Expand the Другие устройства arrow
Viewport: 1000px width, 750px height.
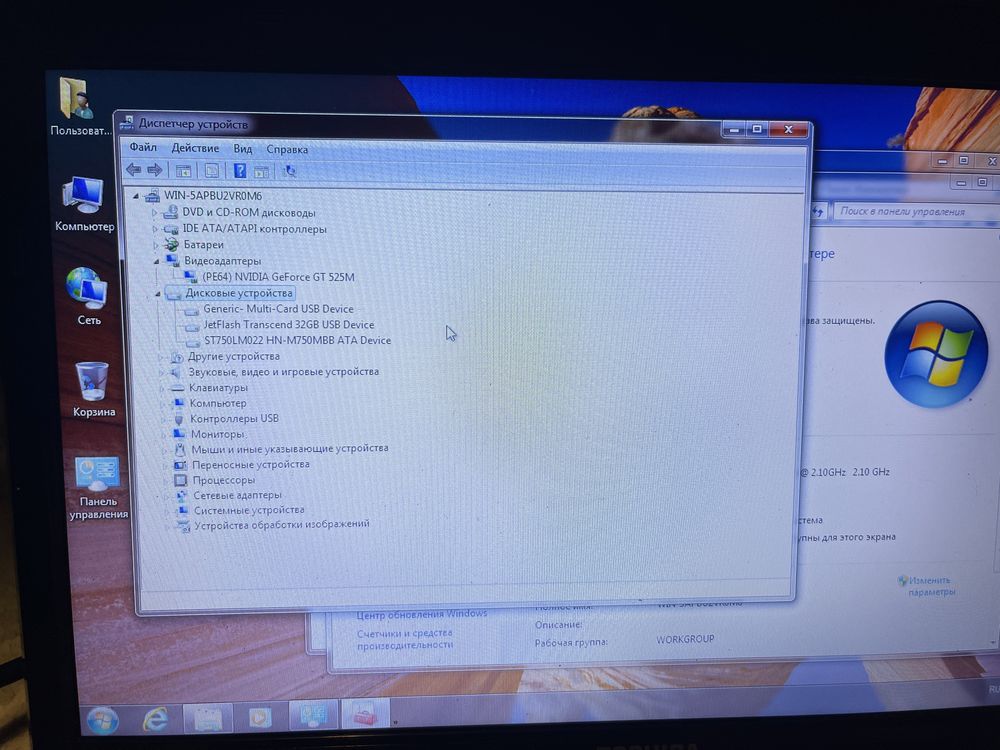point(161,357)
